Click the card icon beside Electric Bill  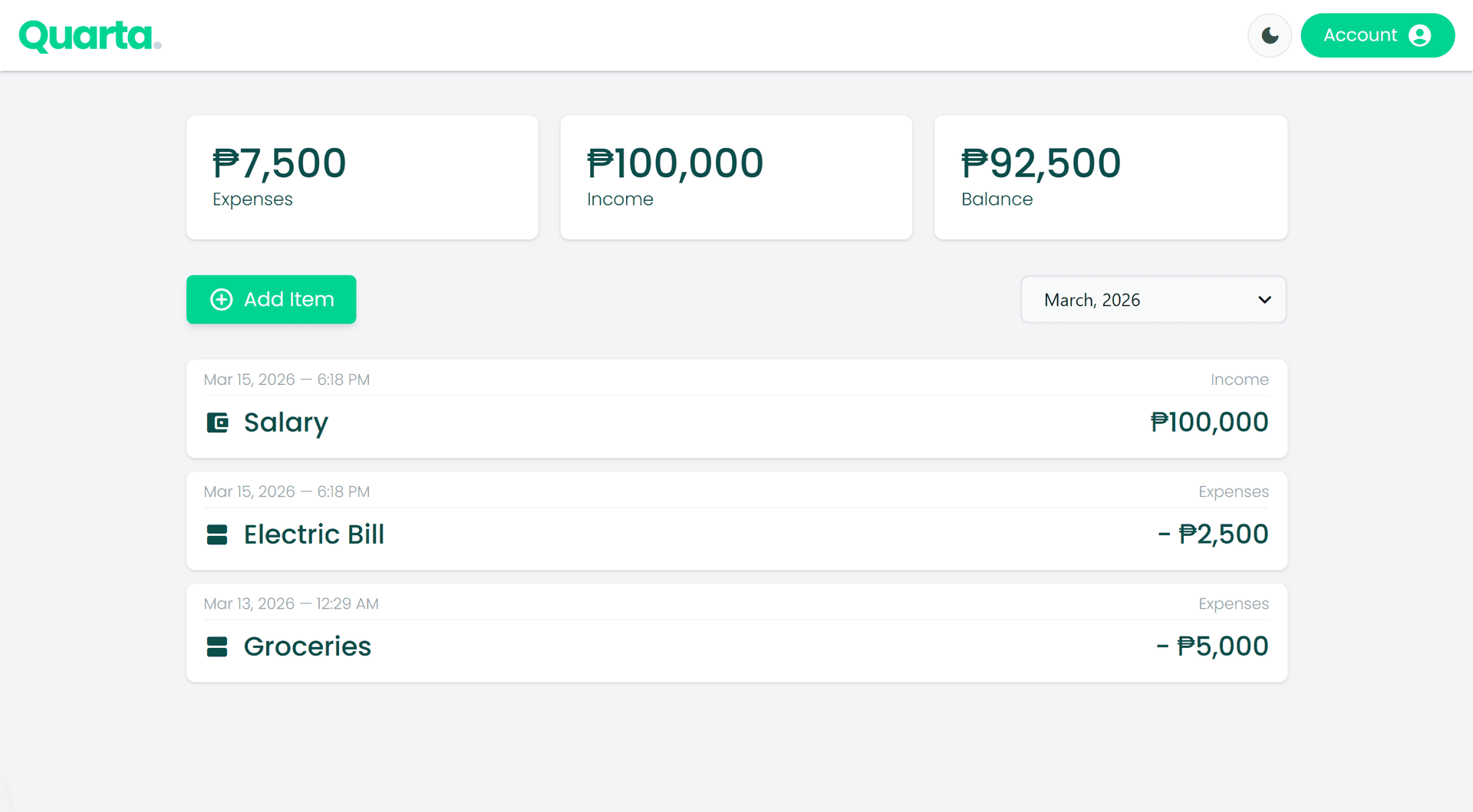point(217,534)
